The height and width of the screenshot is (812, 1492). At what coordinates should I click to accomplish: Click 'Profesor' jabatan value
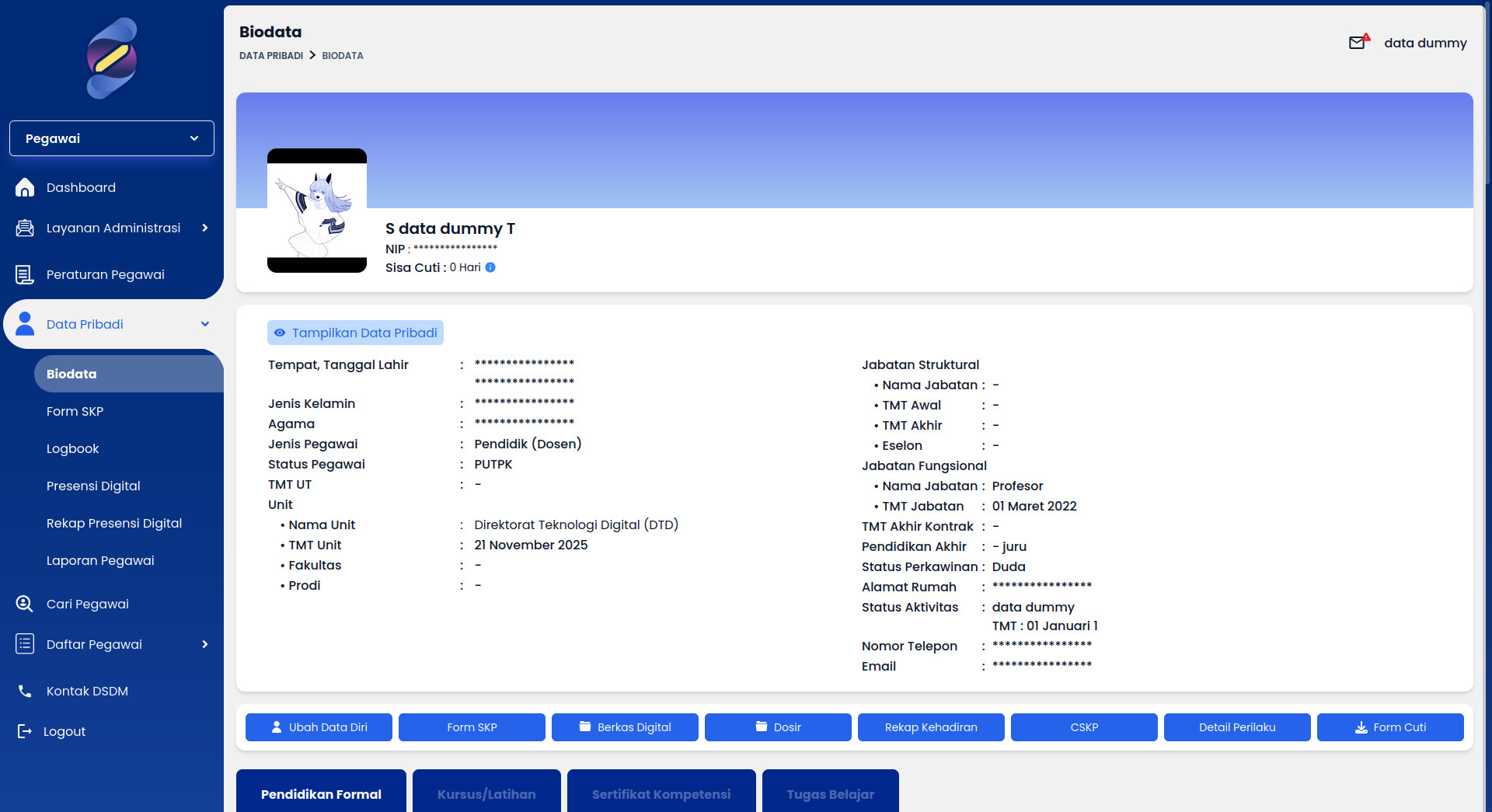(x=1017, y=486)
